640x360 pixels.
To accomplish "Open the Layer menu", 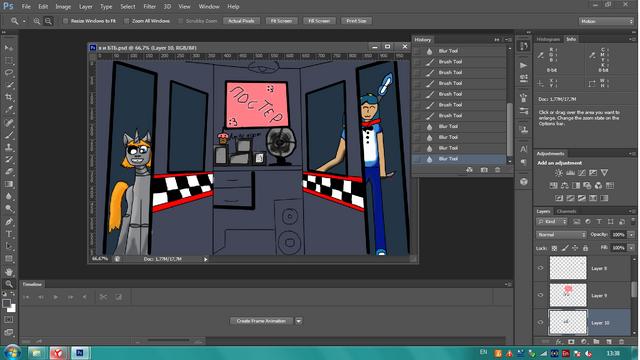I will click(85, 7).
